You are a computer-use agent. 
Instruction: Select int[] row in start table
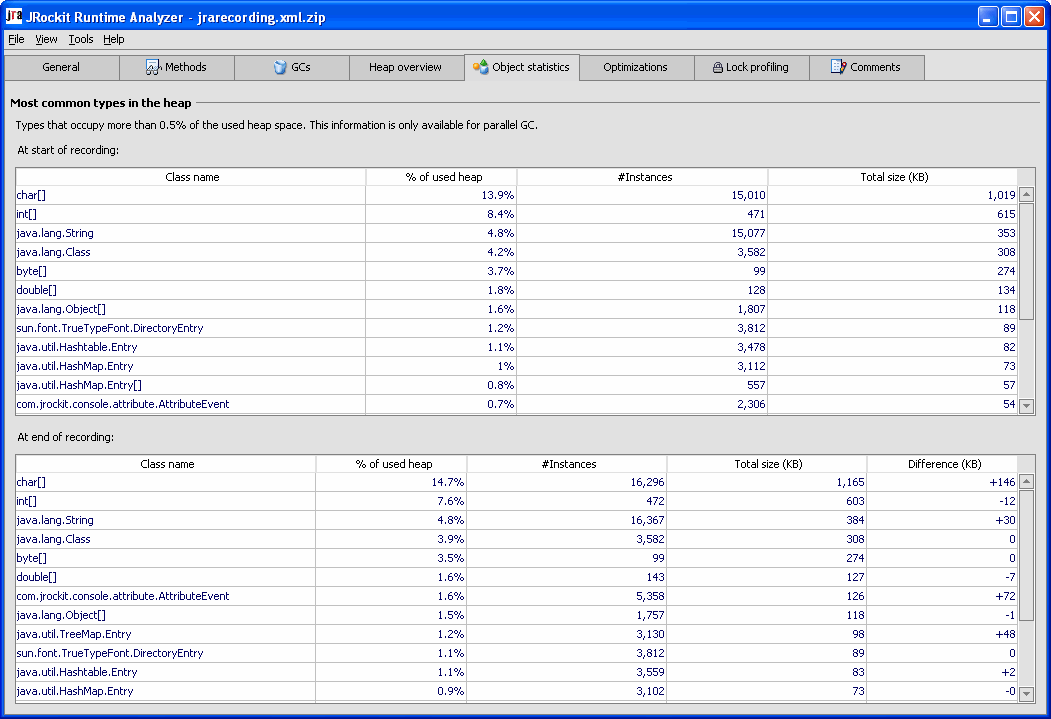pos(517,214)
